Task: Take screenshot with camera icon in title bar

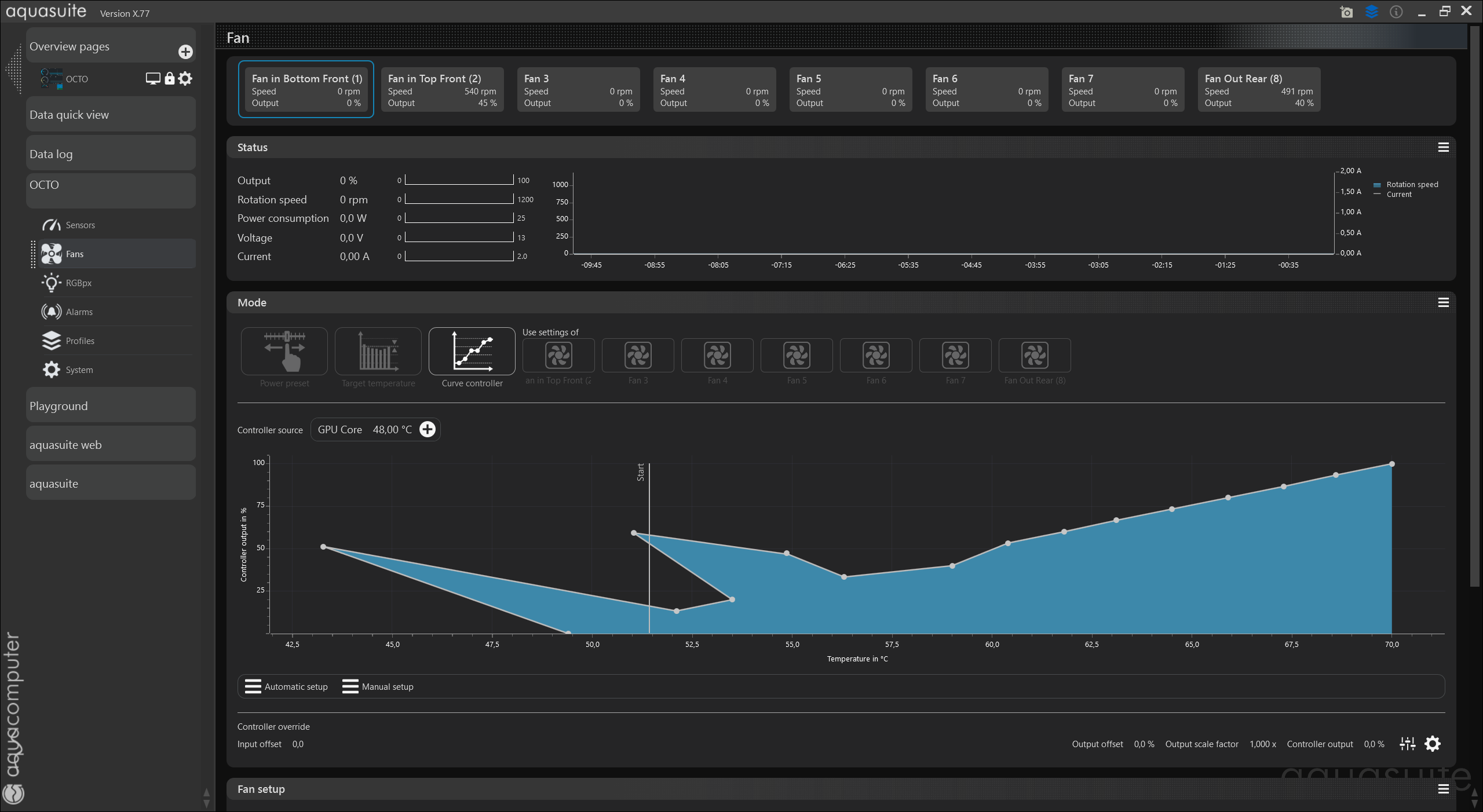Action: (1346, 12)
